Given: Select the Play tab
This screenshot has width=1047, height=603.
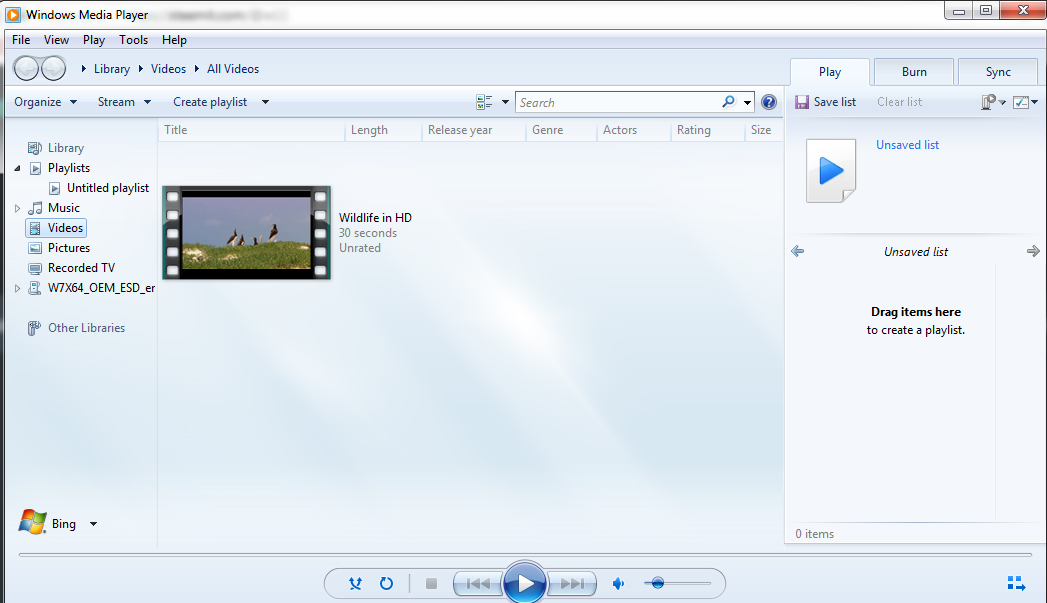Looking at the screenshot, I should tap(830, 71).
